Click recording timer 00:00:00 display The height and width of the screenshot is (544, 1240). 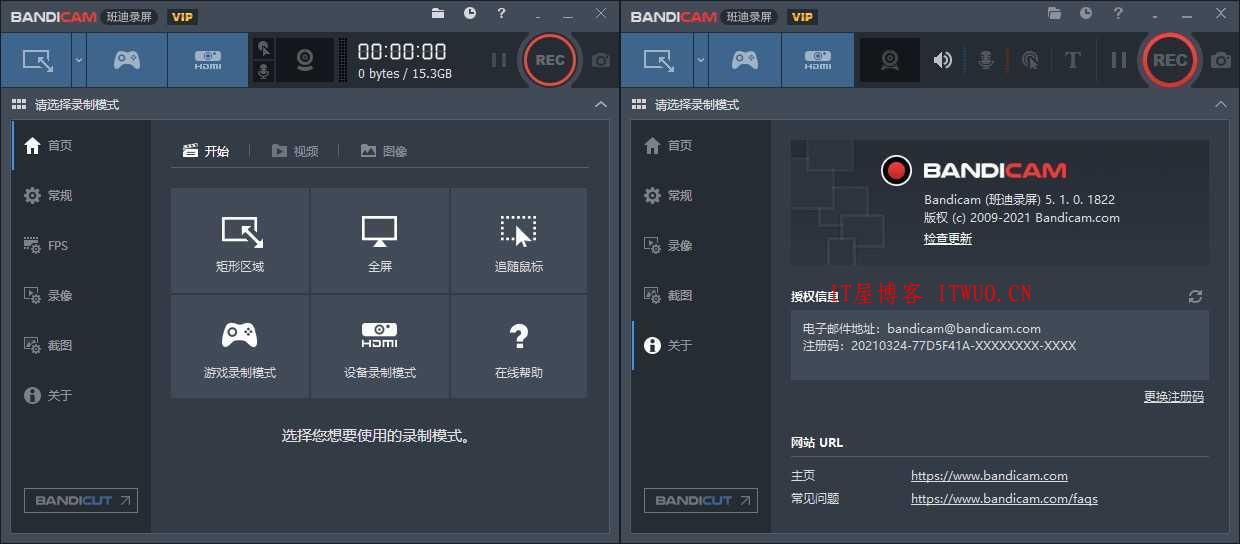pos(402,52)
